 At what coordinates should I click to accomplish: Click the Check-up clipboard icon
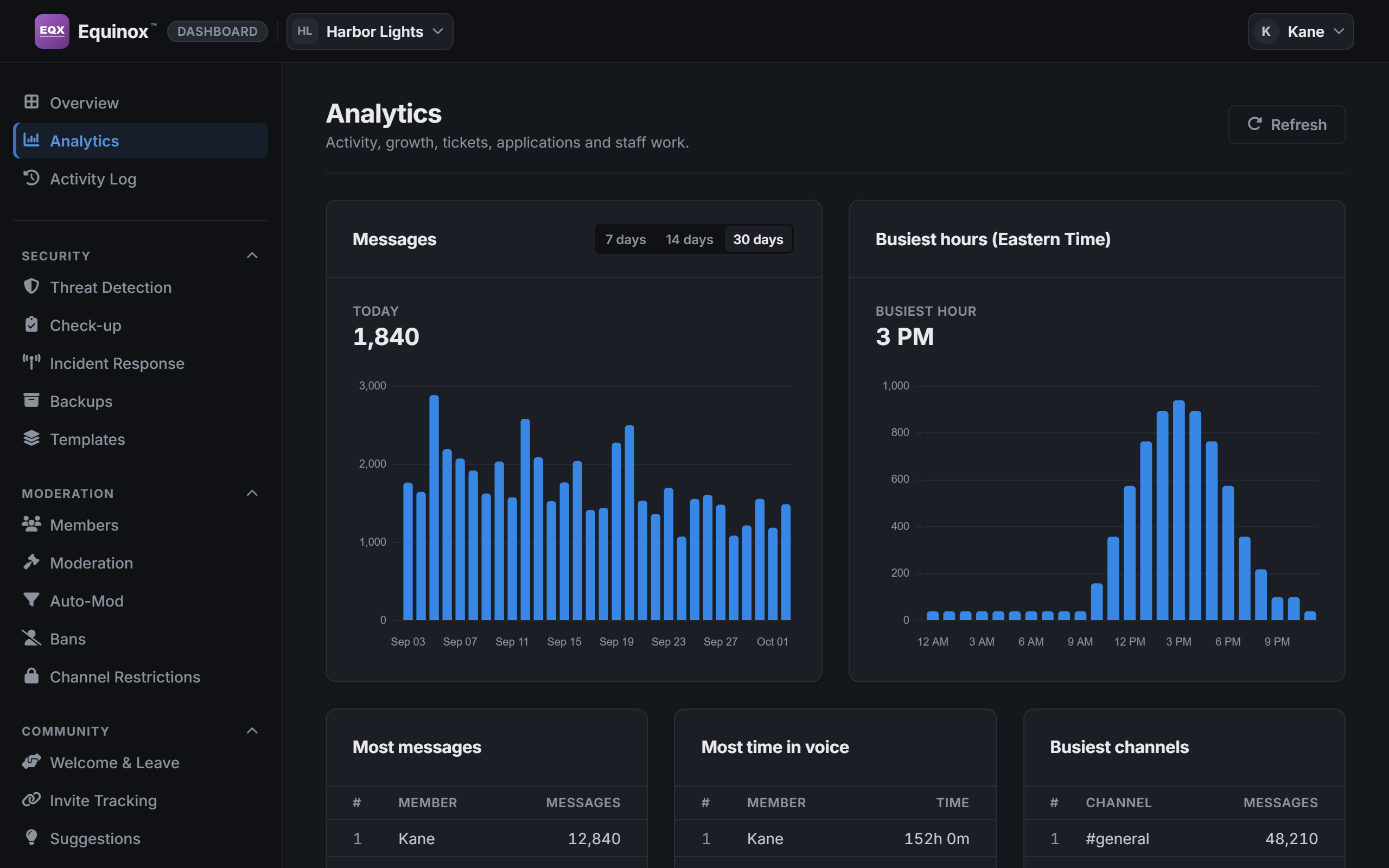click(31, 324)
